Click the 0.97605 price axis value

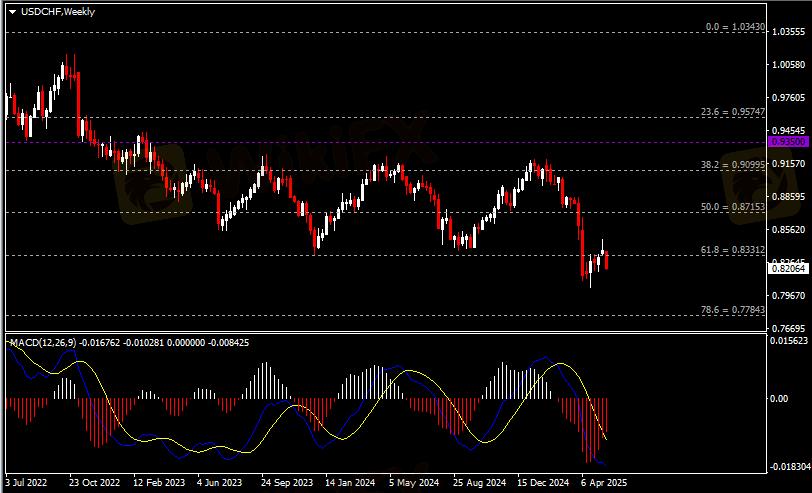click(788, 97)
